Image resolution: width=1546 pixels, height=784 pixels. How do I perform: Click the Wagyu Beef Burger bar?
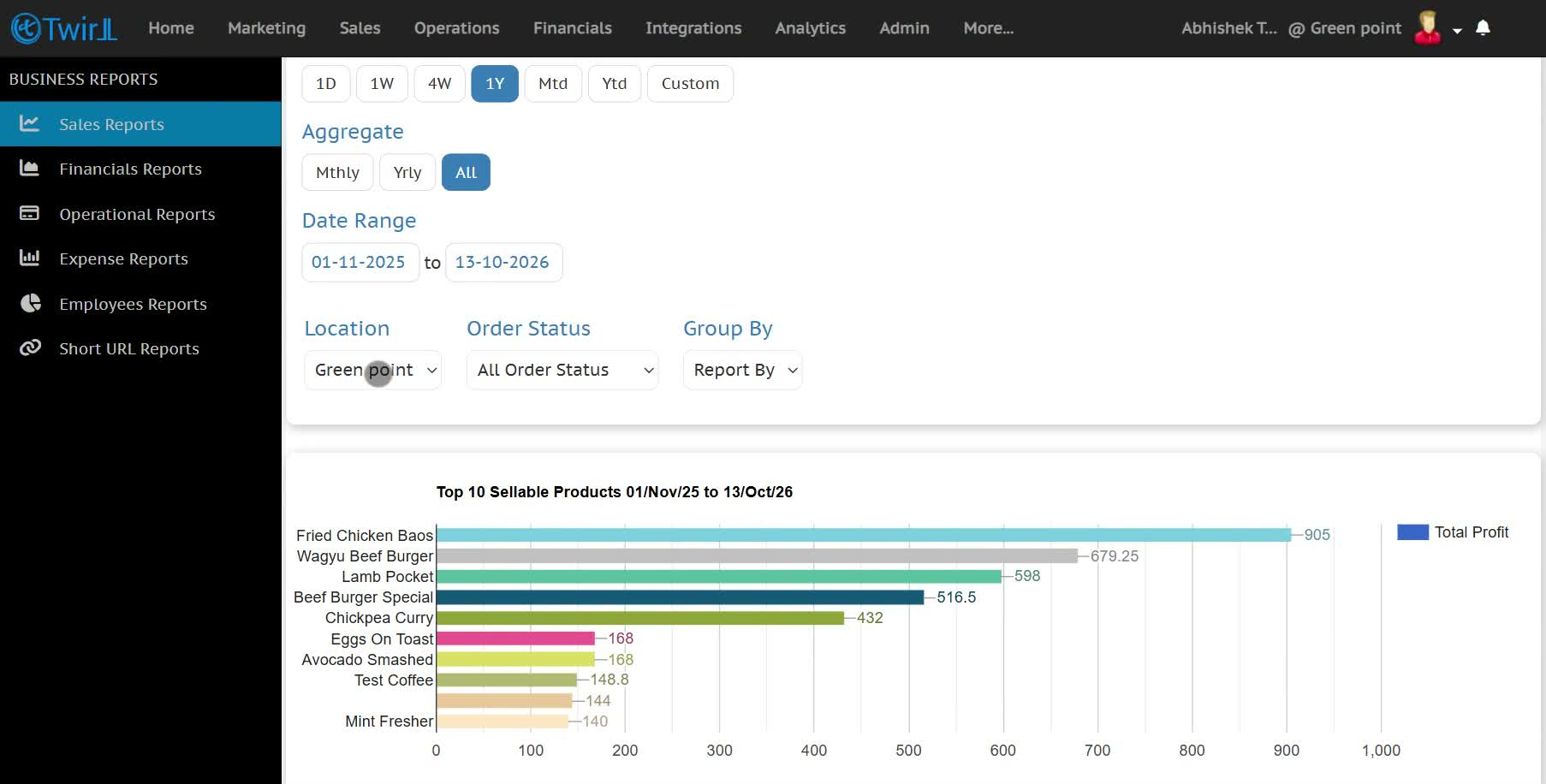pos(757,555)
